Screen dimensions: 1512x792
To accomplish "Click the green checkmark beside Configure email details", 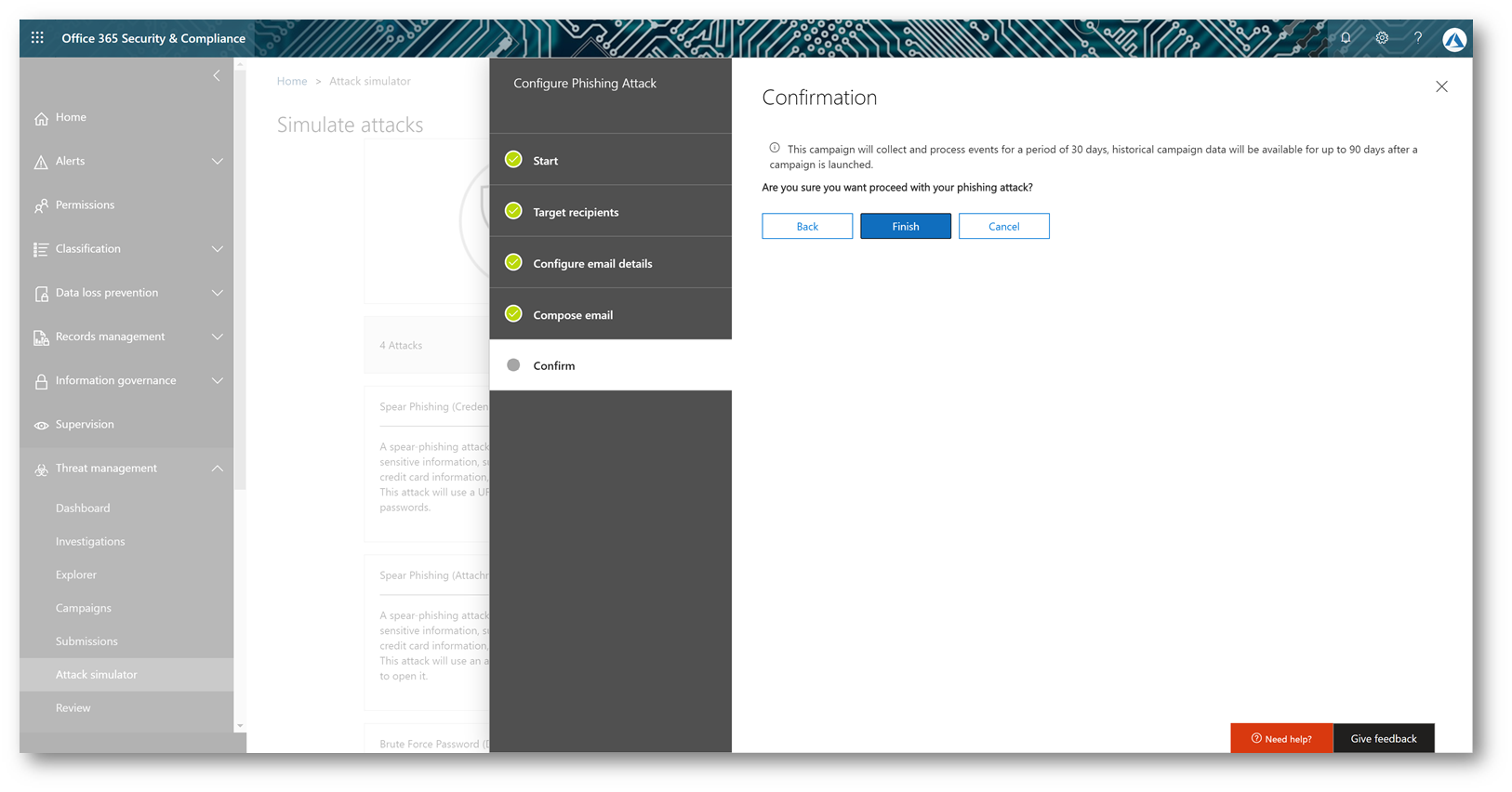I will coord(513,262).
